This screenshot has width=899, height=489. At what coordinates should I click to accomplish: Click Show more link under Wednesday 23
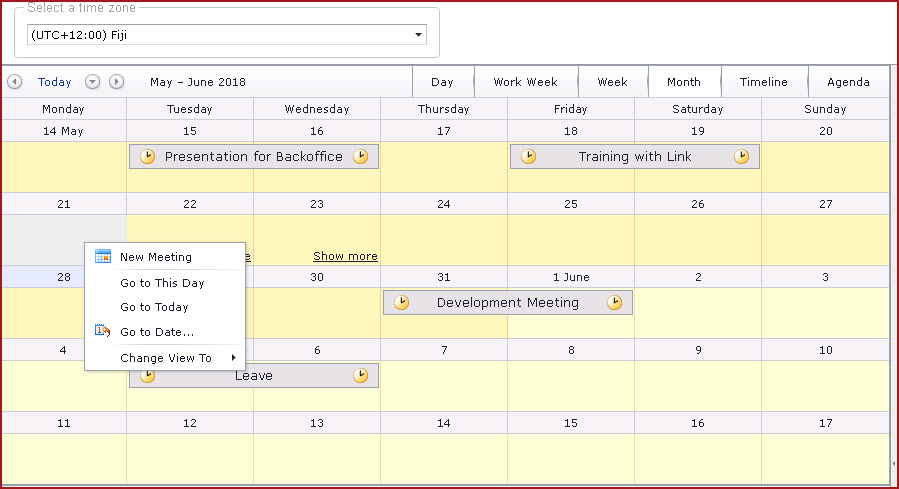click(x=345, y=256)
